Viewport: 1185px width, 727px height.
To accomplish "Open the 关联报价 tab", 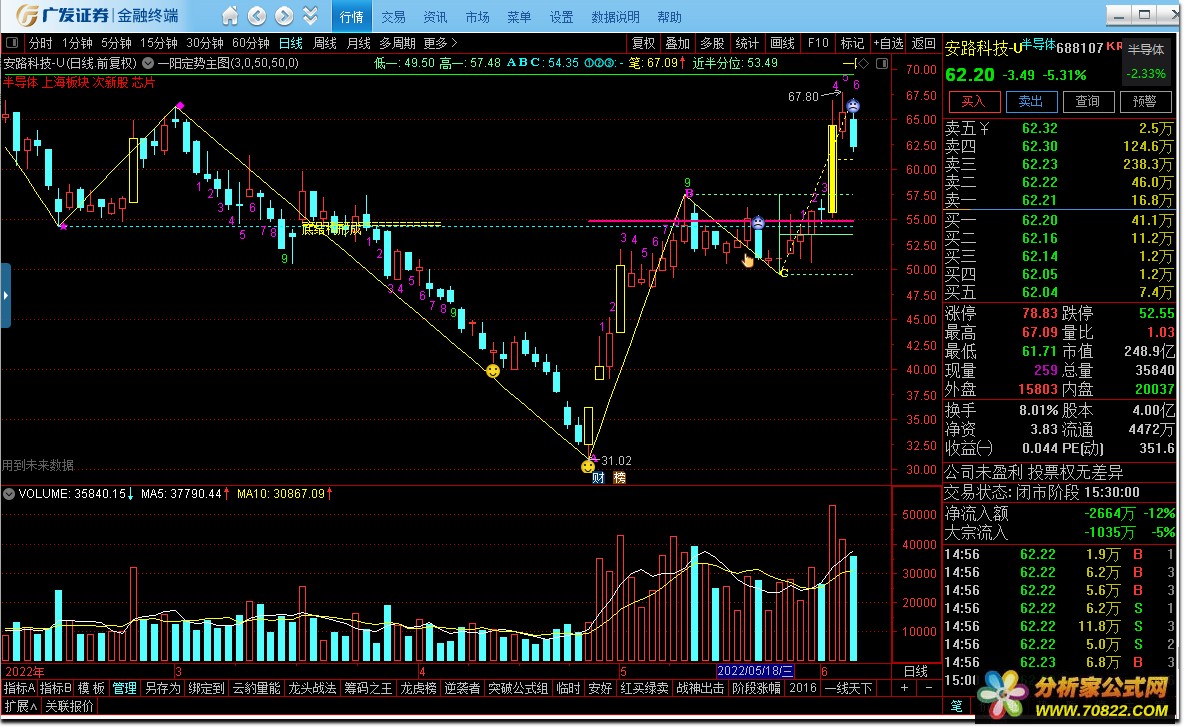I will tap(70, 707).
